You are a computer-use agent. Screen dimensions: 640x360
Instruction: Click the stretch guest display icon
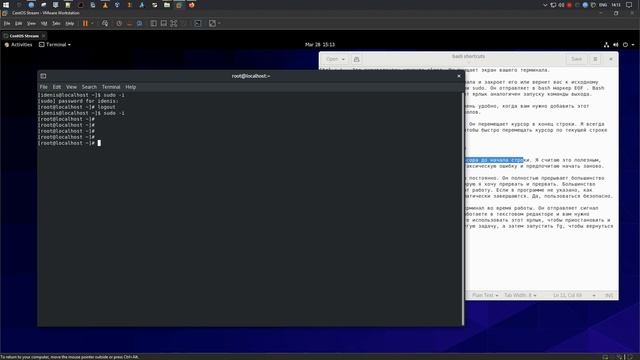click(x=212, y=24)
